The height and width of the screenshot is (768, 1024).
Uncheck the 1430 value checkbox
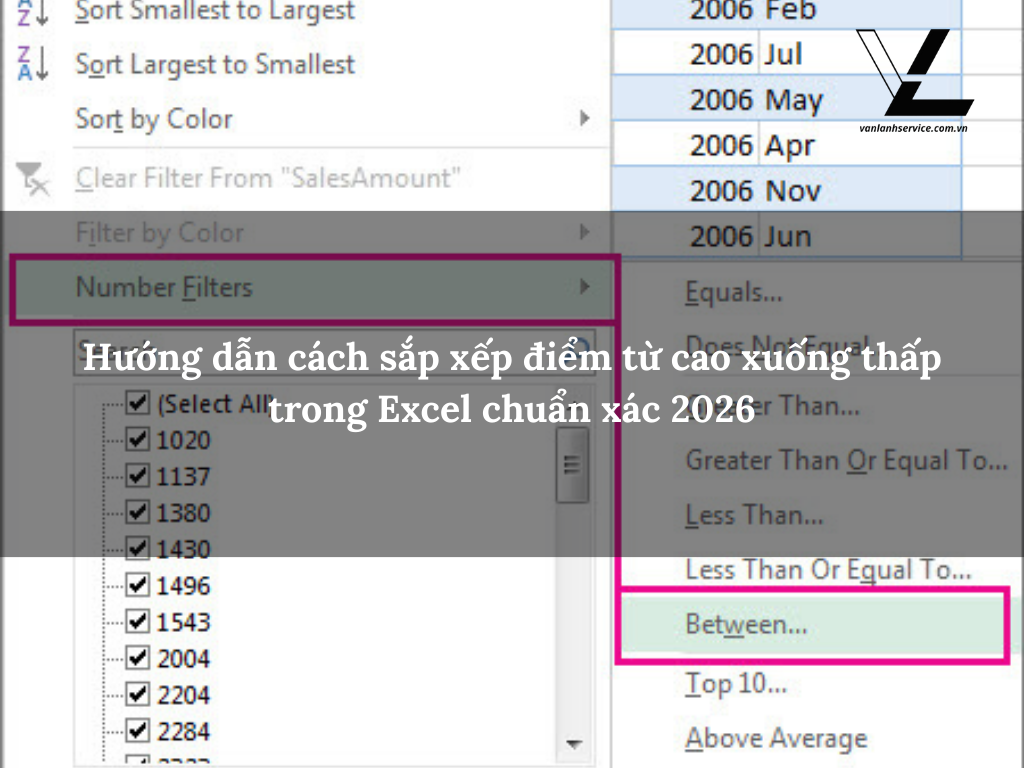tap(138, 548)
